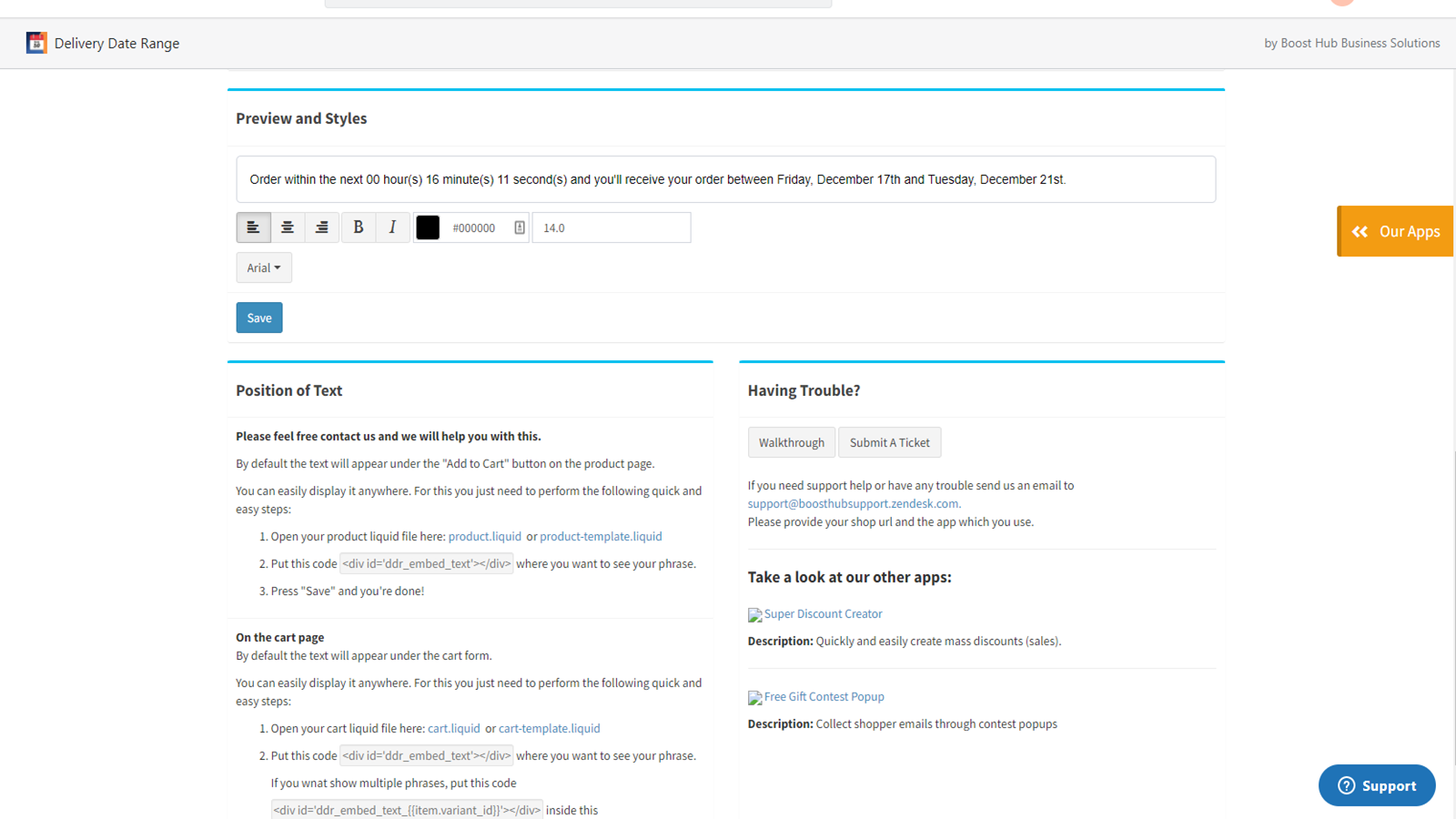Click Submit A Ticket button
Screen dimensions: 1456x819
pyautogui.click(x=889, y=442)
